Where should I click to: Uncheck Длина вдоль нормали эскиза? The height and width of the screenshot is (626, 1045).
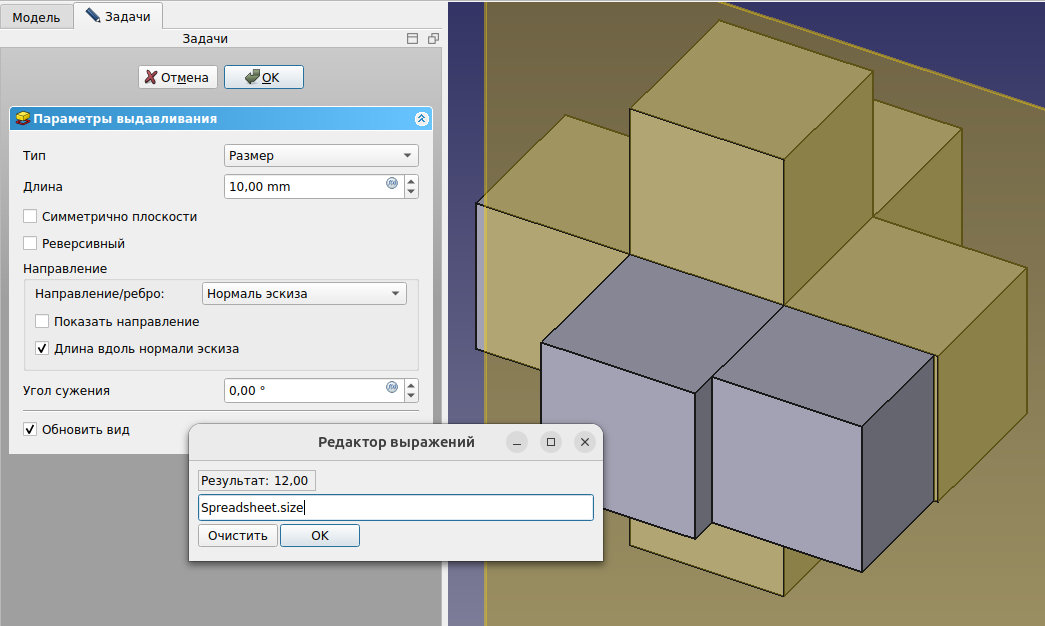42,348
